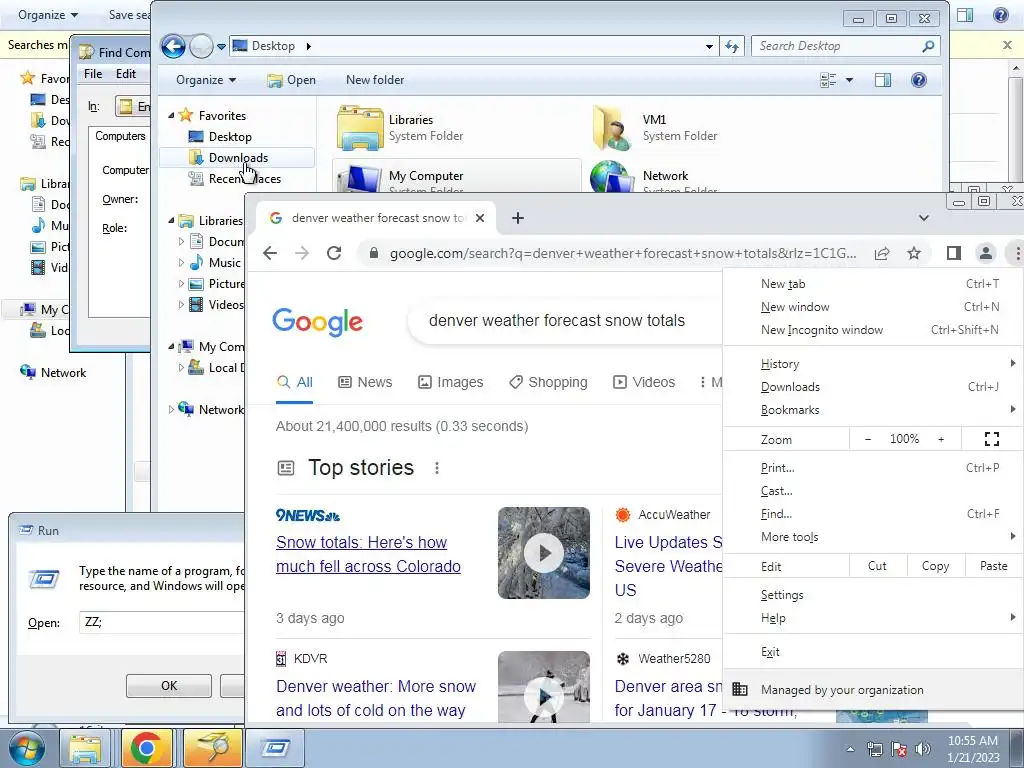Open Chrome side panel icon
This screenshot has width=1024, height=768.
point(953,253)
